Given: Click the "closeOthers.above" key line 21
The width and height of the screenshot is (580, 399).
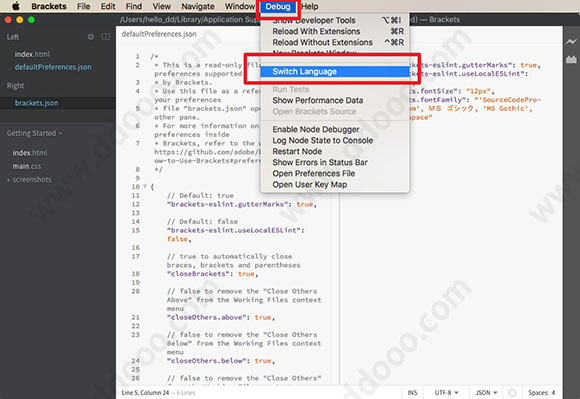Looking at the screenshot, I should 206,317.
